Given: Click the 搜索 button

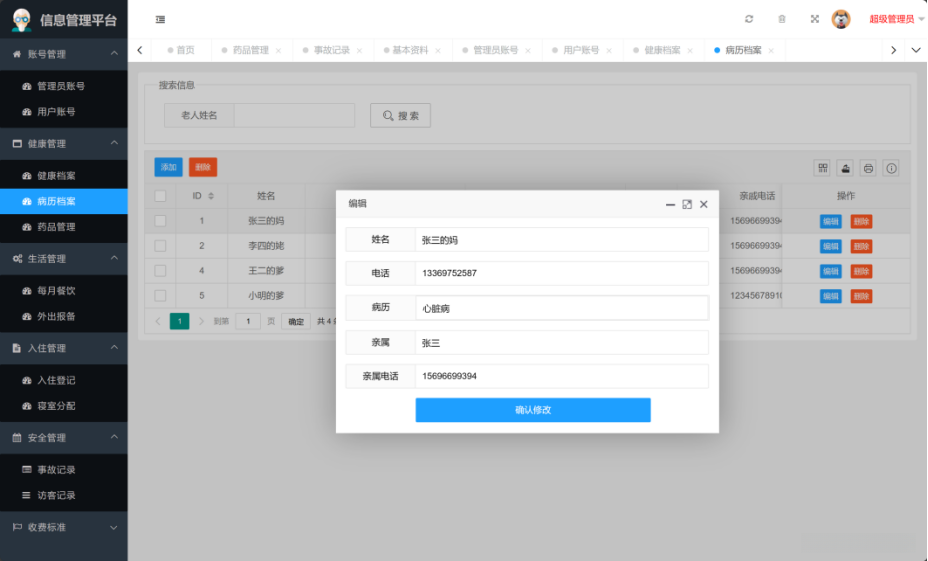Looking at the screenshot, I should coord(401,115).
